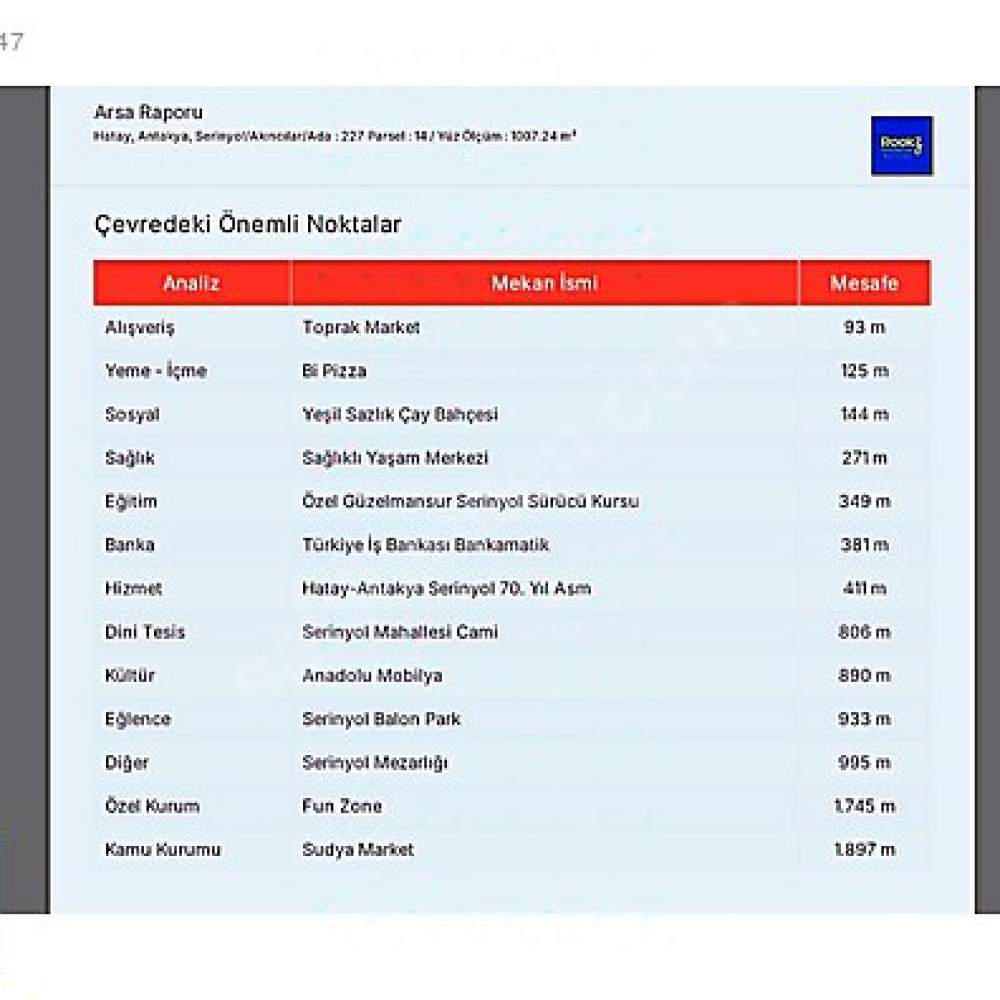The image size is (1000, 1000).
Task: Select Özel Güzelmansur Serinyol Sürücü Kursu
Action: click(x=471, y=501)
